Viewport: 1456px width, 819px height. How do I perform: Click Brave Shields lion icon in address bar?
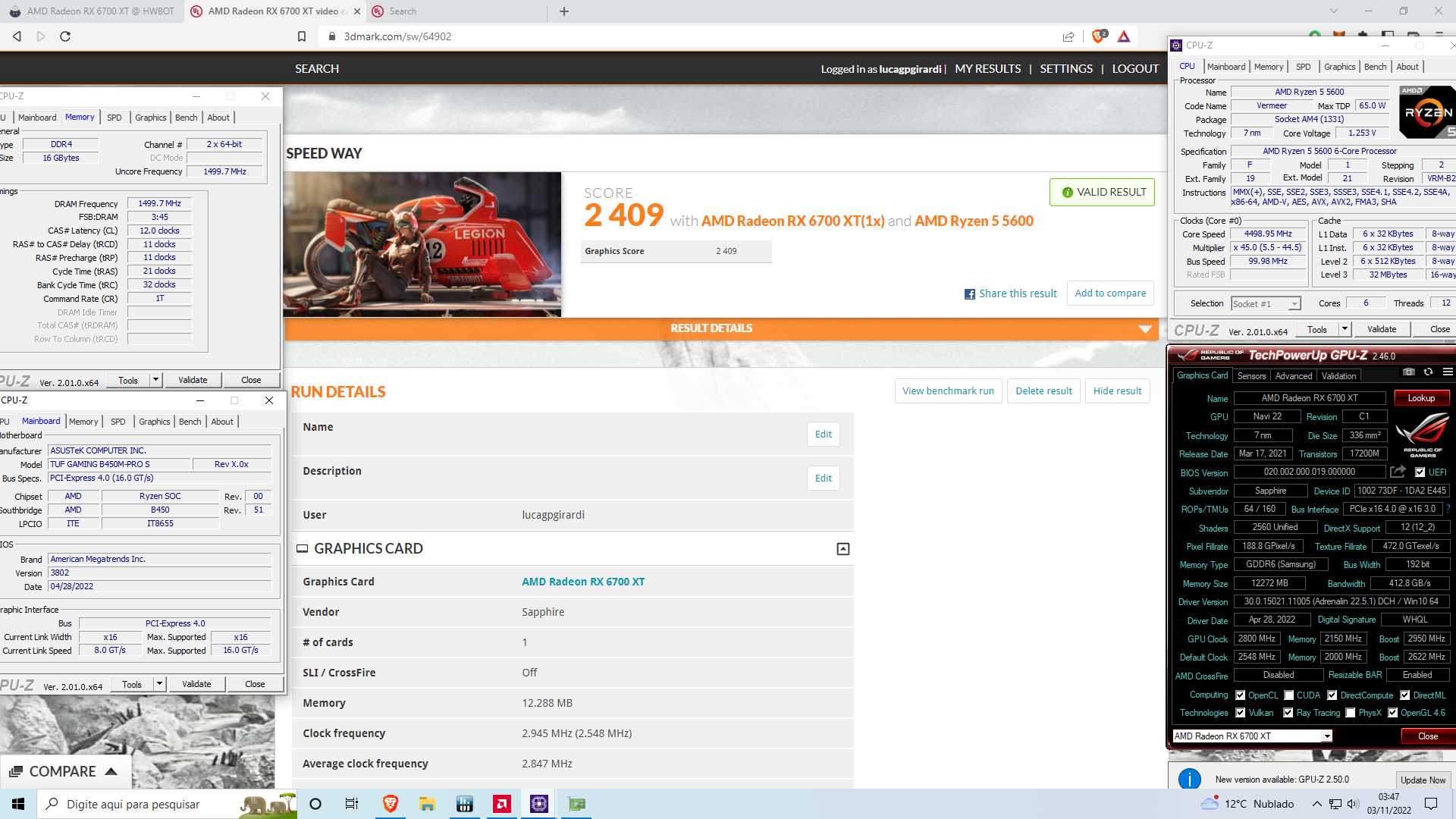pos(1098,36)
